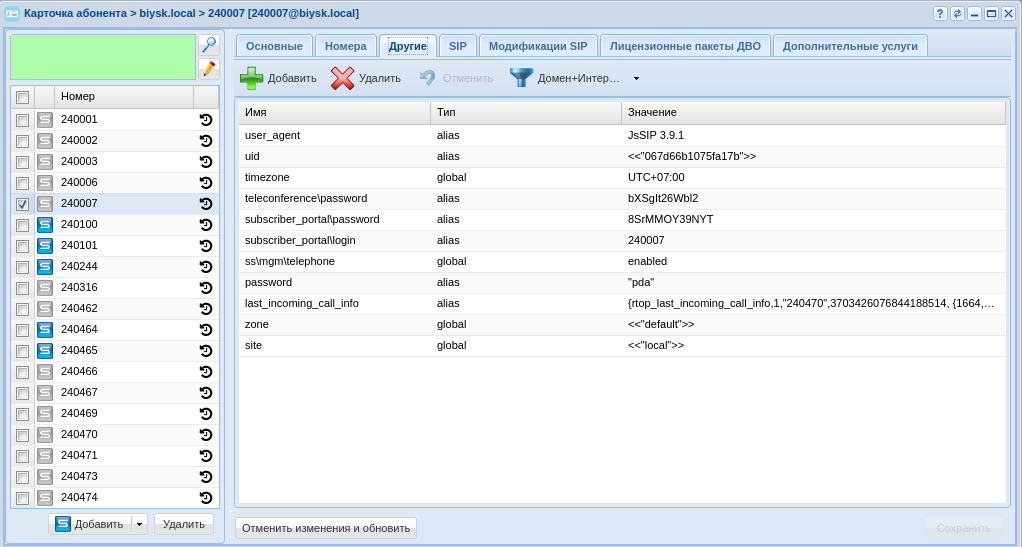Check the box for number 240101
Screen dimensions: 1022x547
coord(22,246)
